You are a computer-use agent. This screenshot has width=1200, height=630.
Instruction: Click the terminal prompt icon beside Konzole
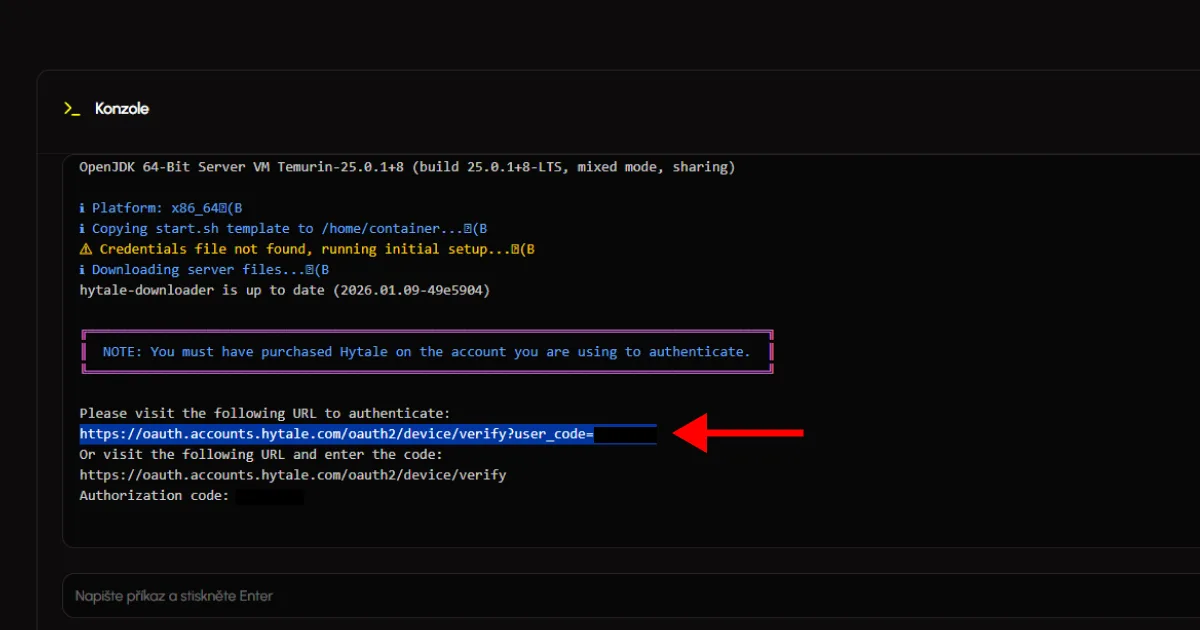71,109
